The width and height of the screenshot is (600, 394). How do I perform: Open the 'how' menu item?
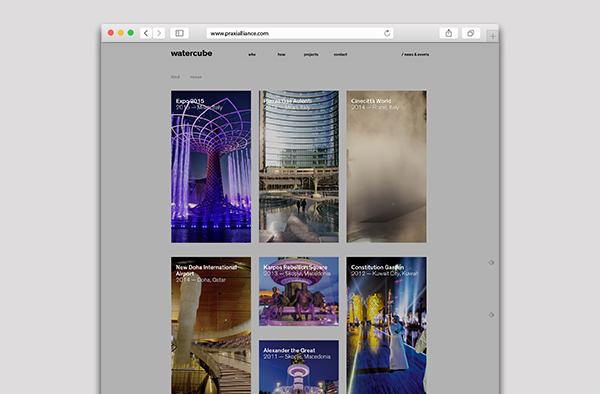(281, 54)
